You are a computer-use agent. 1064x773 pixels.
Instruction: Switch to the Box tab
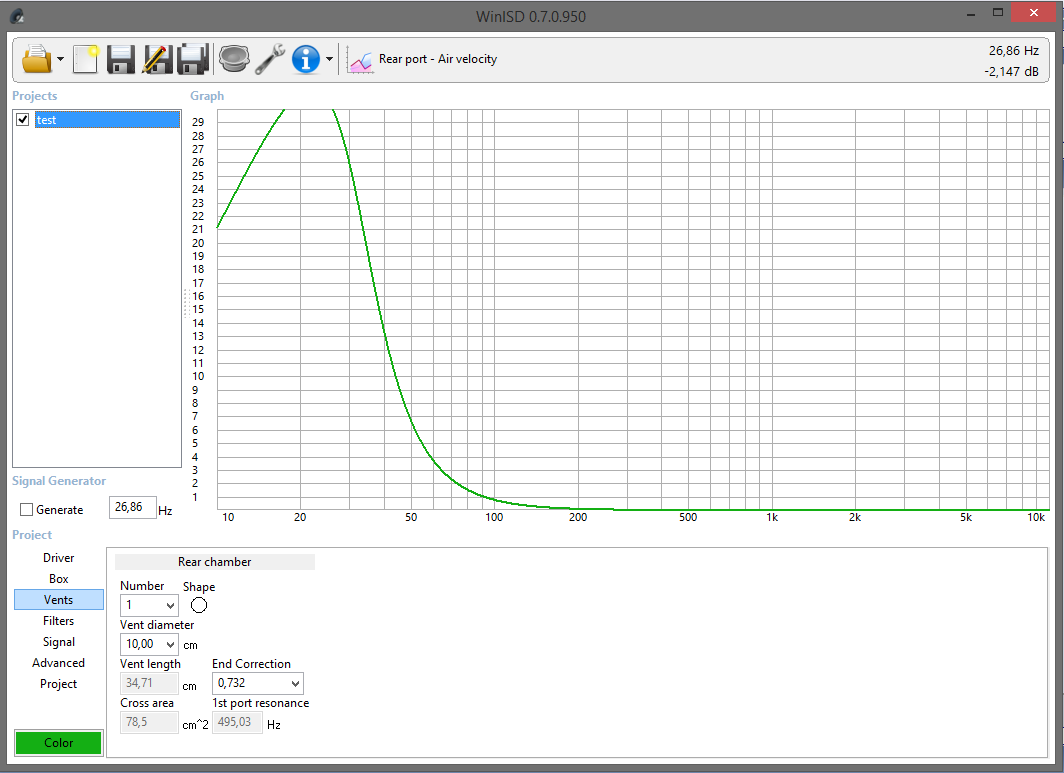pyautogui.click(x=58, y=579)
